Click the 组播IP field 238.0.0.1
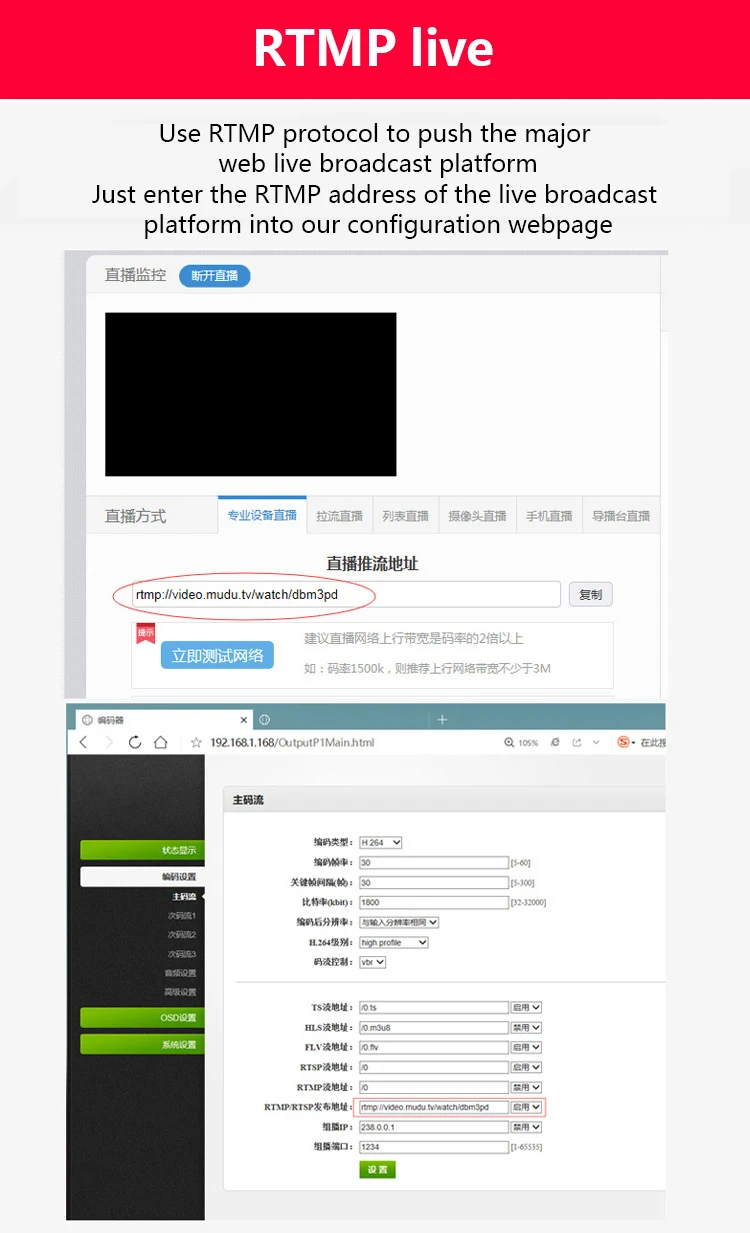The width and height of the screenshot is (750, 1233). [433, 1127]
